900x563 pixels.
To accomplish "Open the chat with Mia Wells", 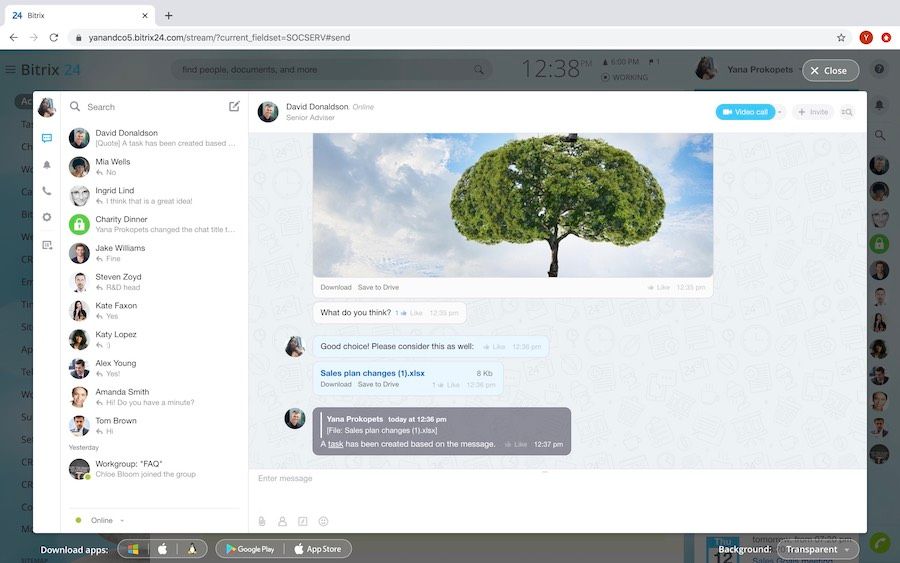I will (150, 166).
